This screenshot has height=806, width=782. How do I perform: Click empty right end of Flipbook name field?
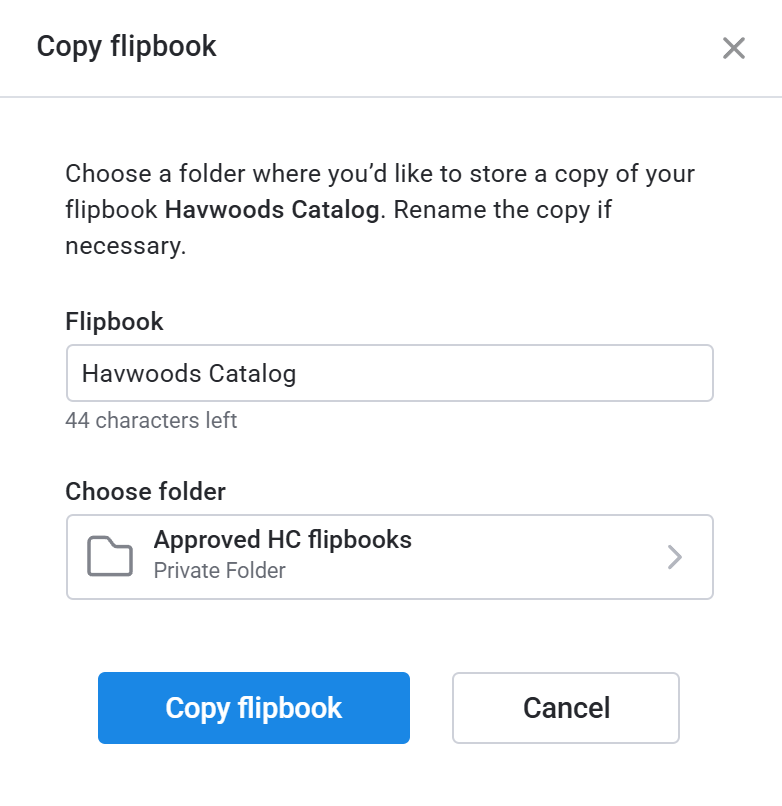coord(620,373)
